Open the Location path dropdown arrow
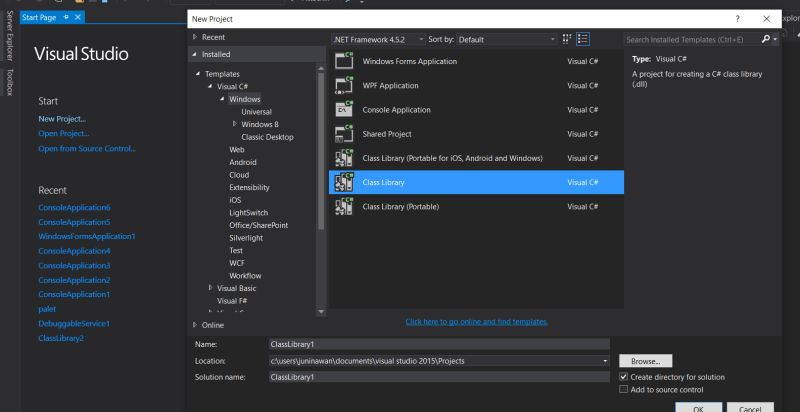Viewport: 800px width, 412px height. [605, 361]
